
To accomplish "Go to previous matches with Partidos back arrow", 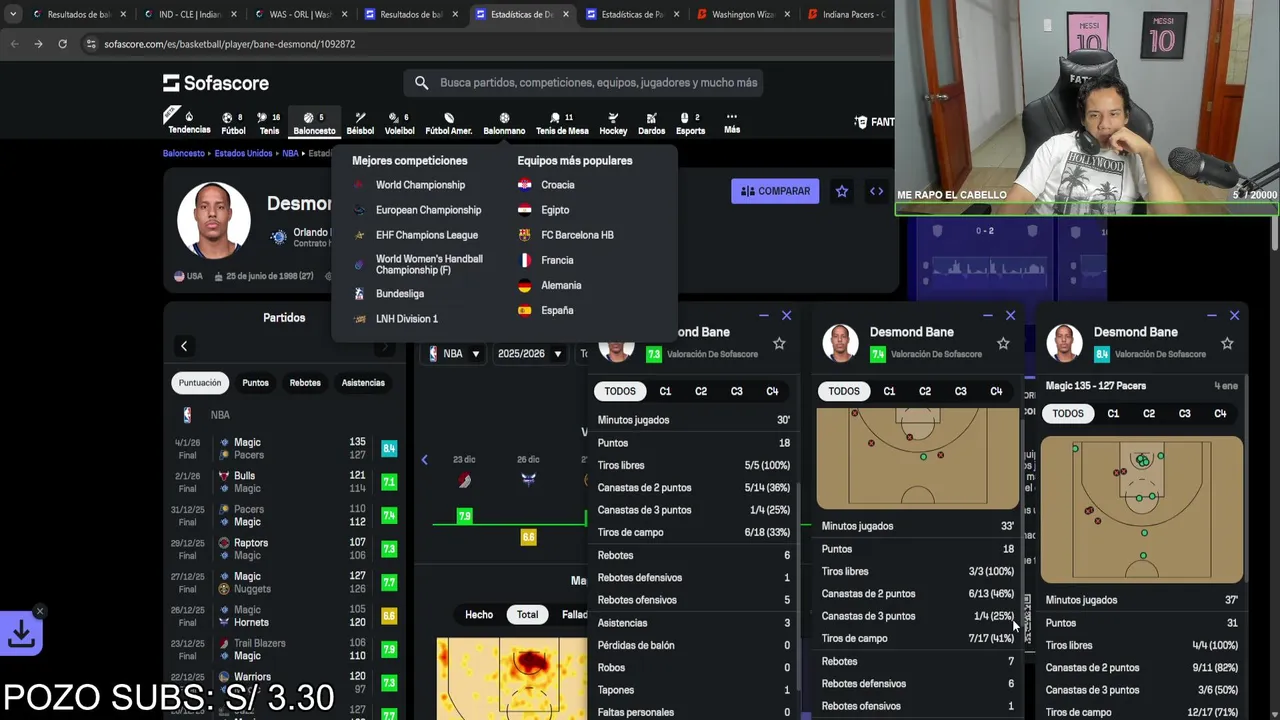I will [184, 346].
